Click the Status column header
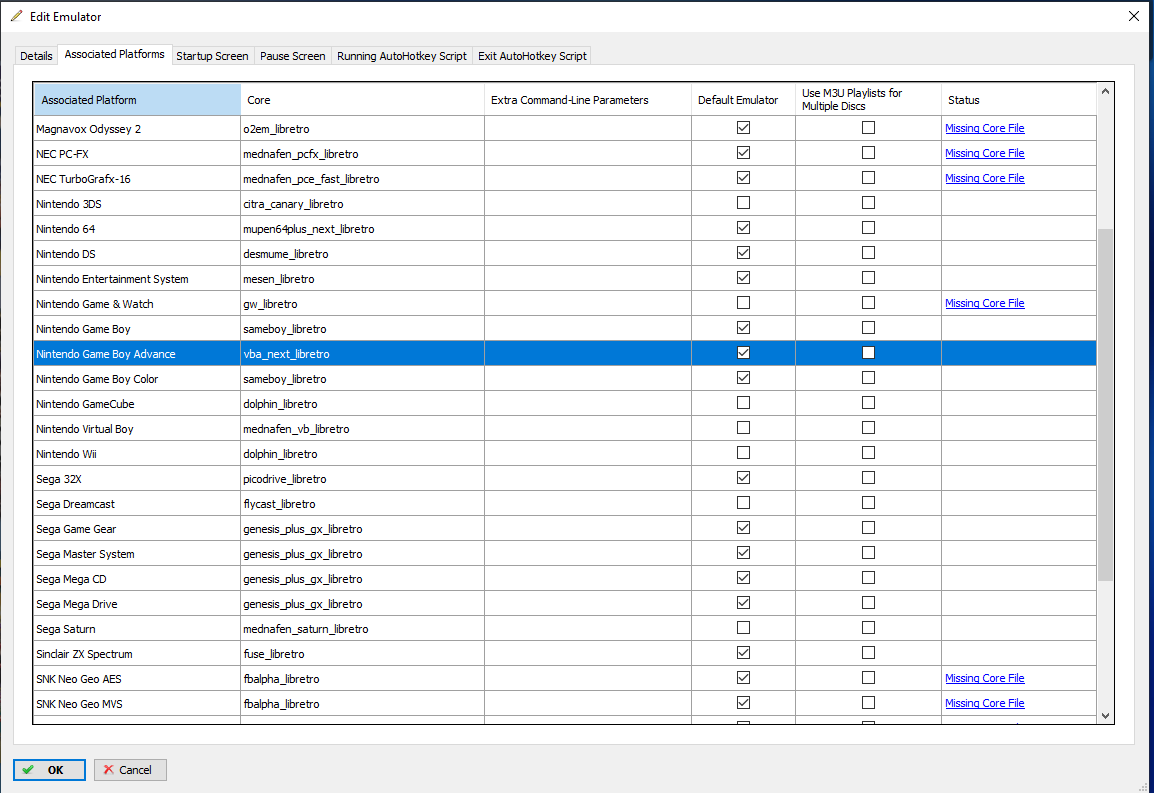1154x793 pixels. pos(1019,100)
